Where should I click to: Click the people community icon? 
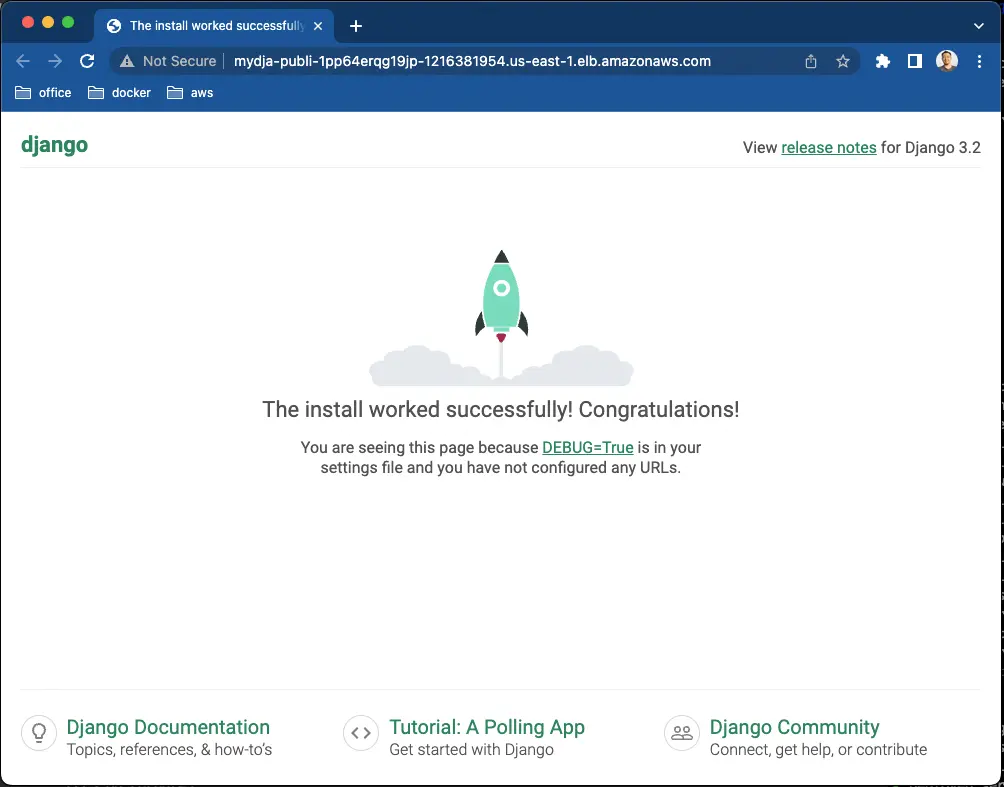coord(682,733)
